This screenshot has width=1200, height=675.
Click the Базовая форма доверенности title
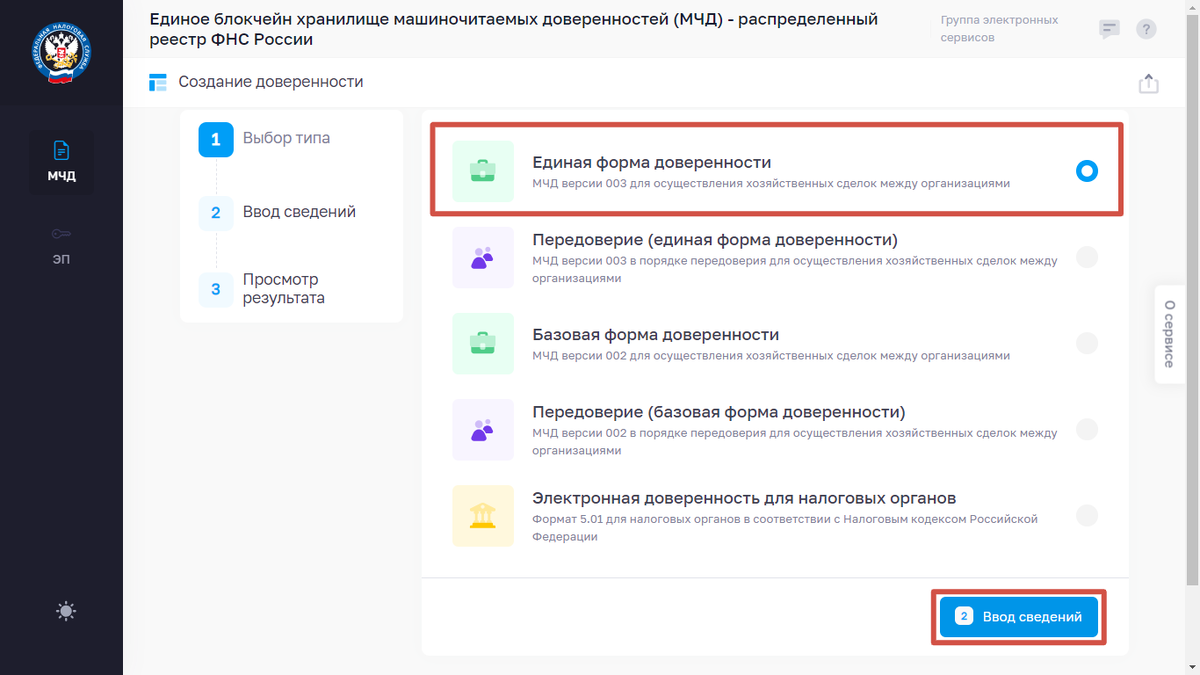click(x=655, y=334)
